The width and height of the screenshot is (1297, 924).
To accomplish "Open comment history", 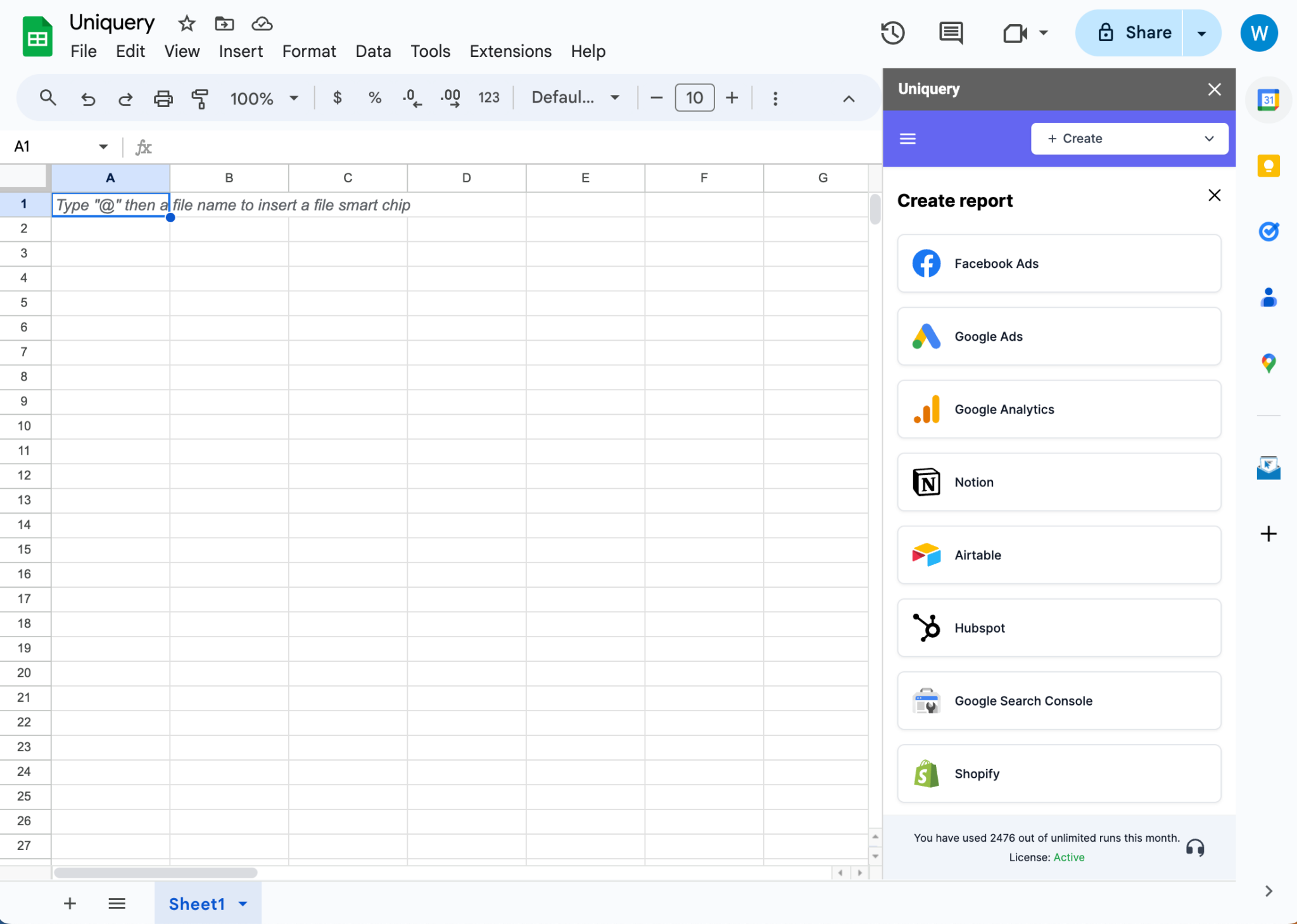I will pos(951,33).
